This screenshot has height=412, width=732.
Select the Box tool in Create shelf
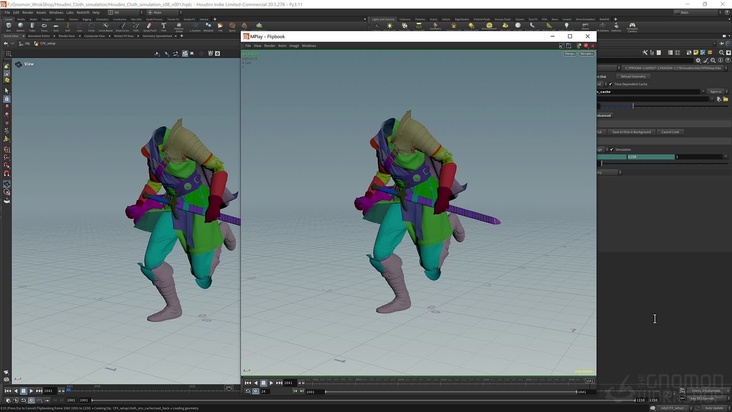click(8, 27)
